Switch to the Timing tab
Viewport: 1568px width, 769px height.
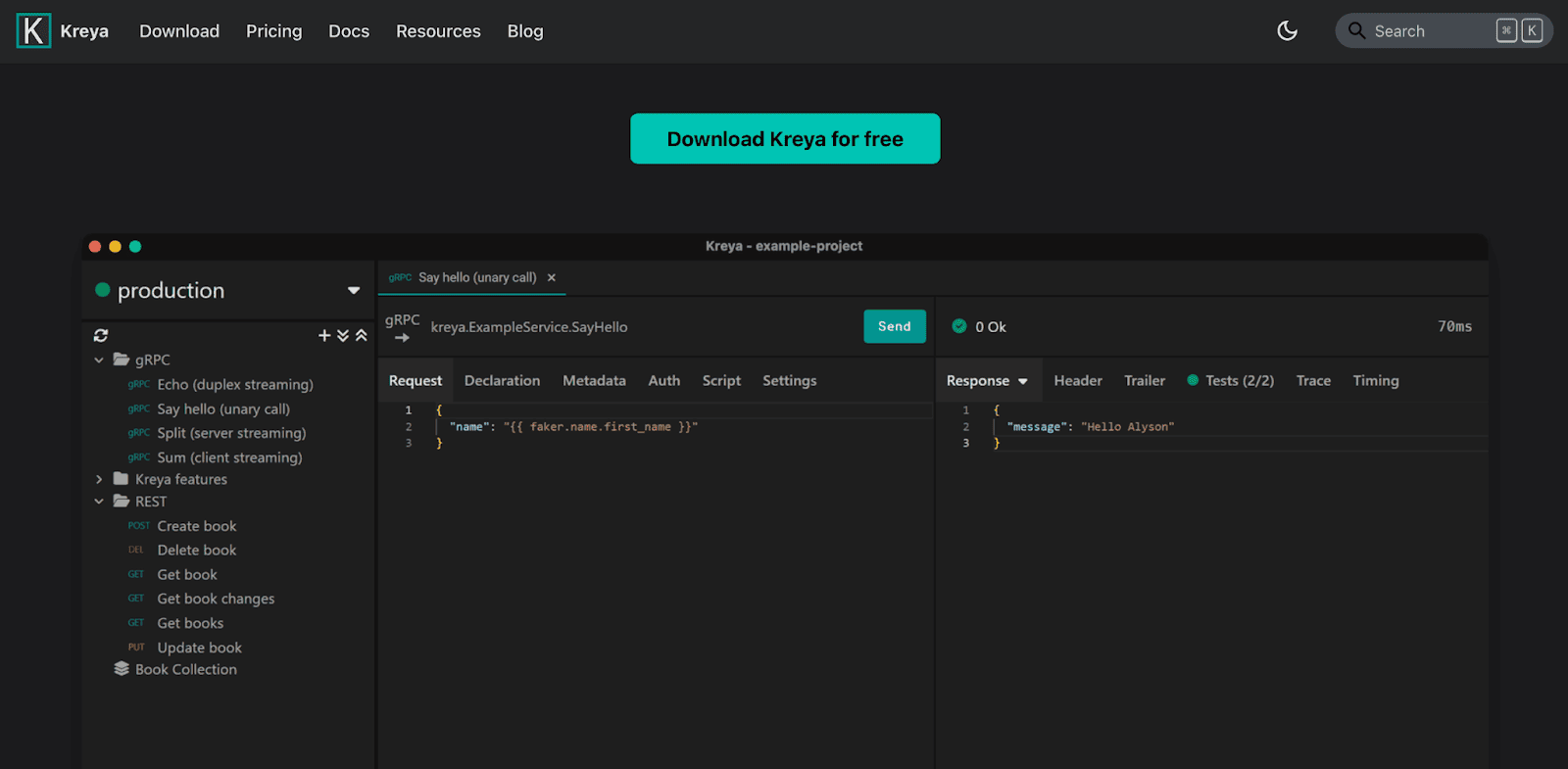pos(1376,381)
